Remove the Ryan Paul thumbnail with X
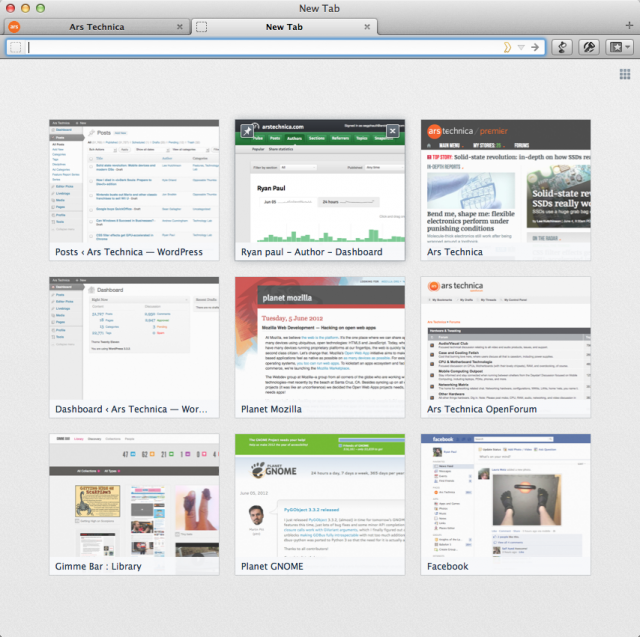This screenshot has height=637, width=640. pos(392,131)
